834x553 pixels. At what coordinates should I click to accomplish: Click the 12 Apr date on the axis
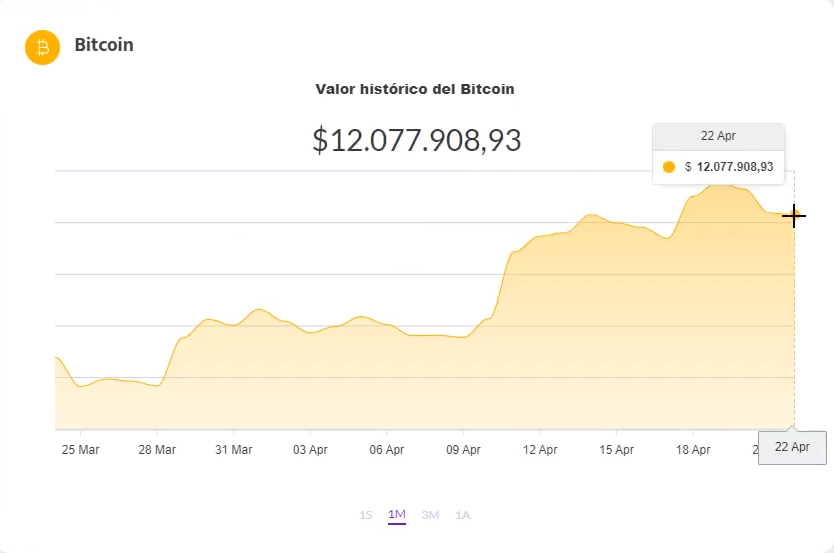(540, 450)
